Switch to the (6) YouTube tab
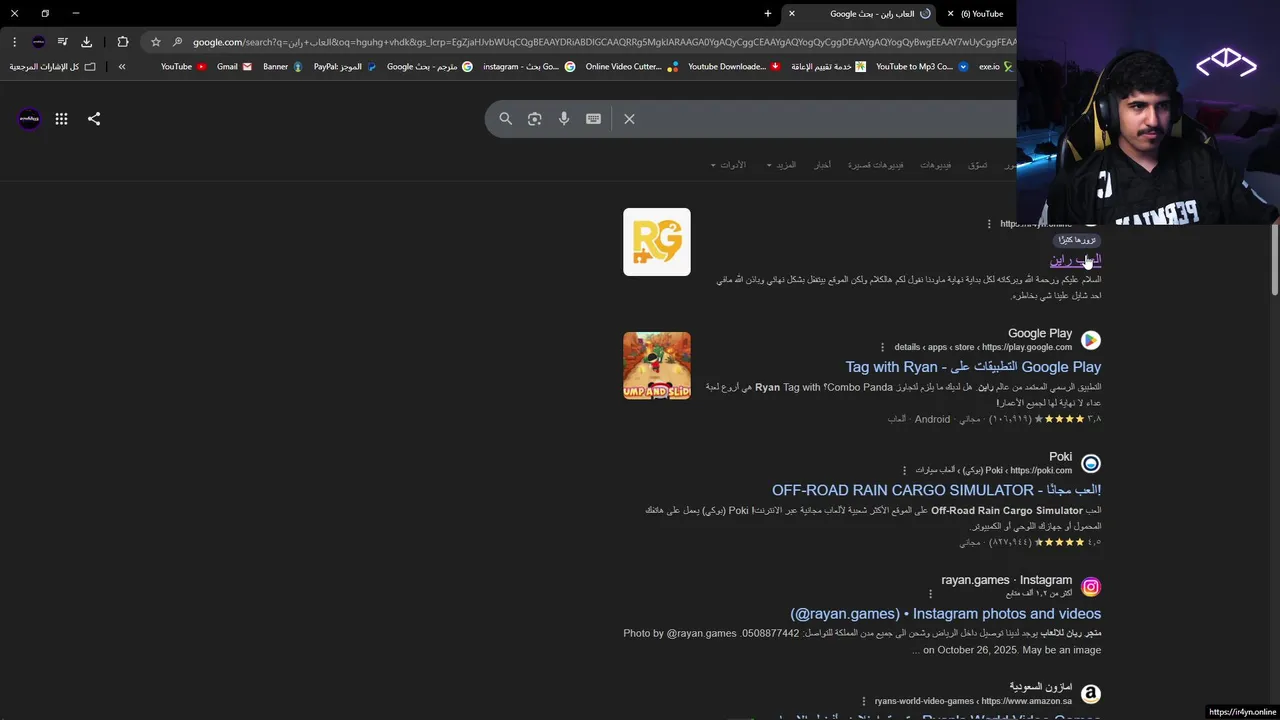The image size is (1280, 720). pyautogui.click(x=982, y=14)
